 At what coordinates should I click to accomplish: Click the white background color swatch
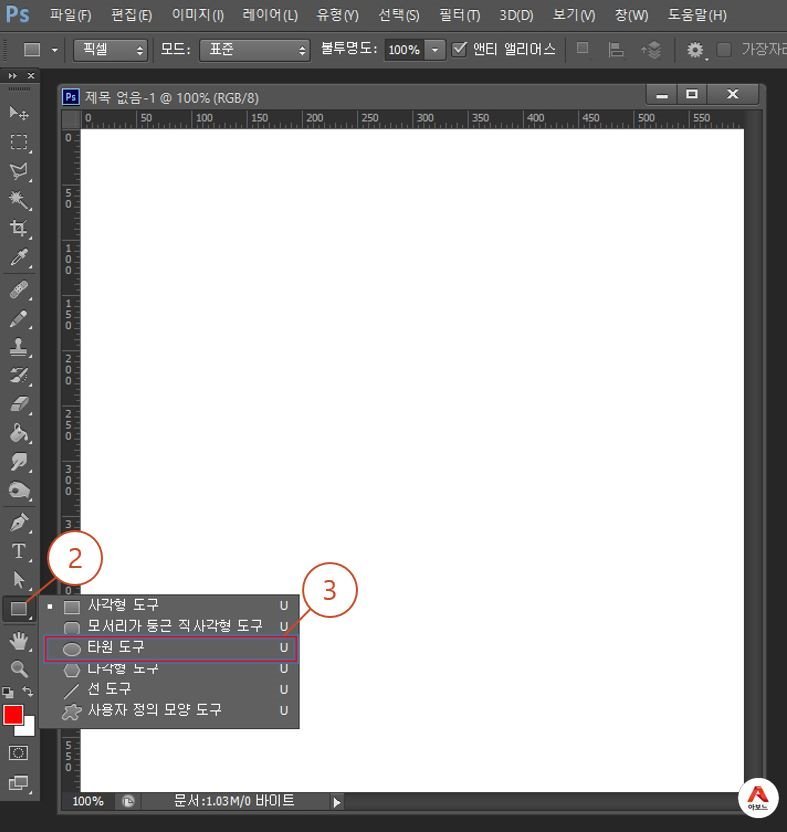point(28,729)
